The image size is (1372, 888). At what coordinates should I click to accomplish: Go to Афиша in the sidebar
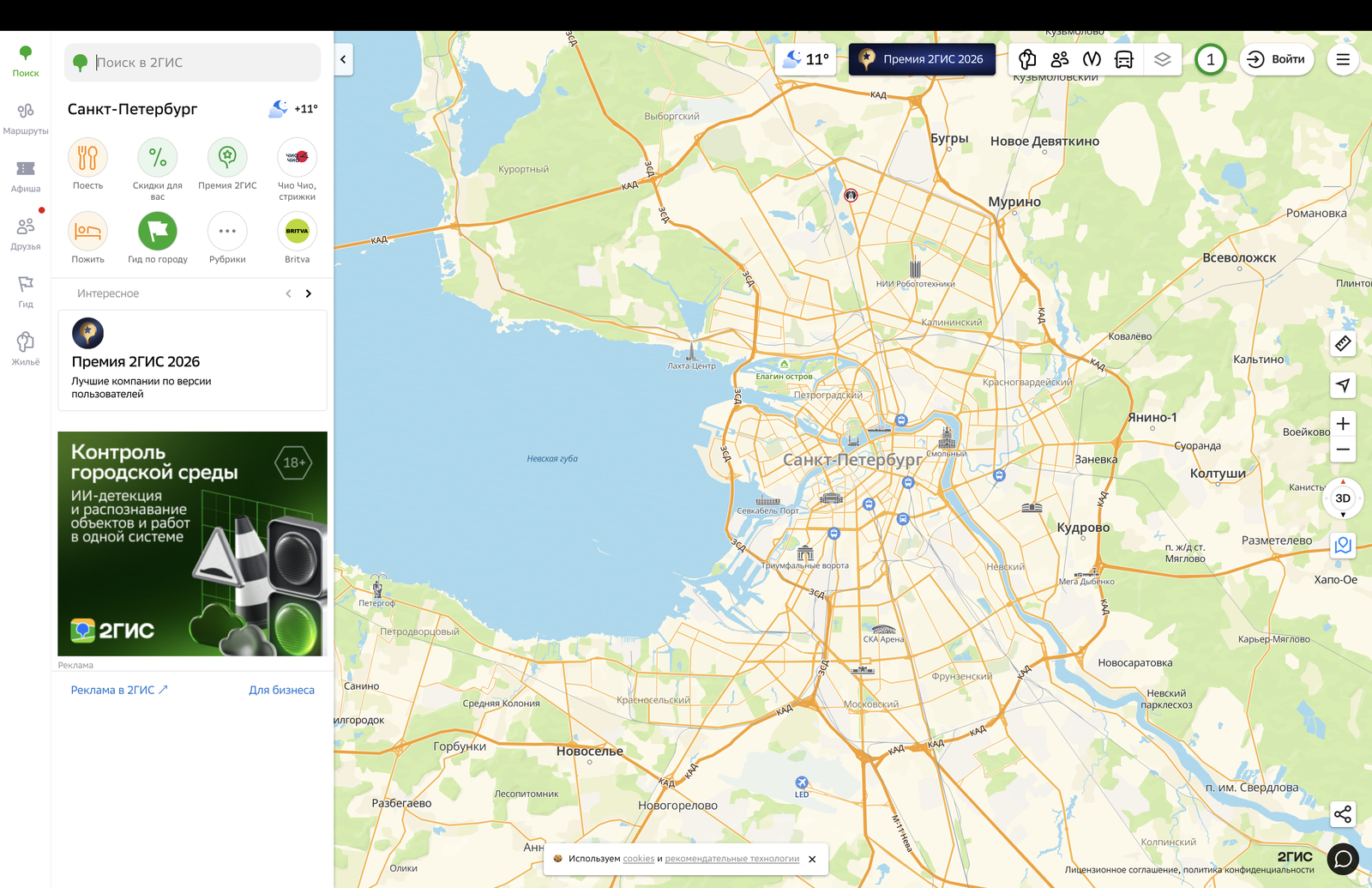pos(26,177)
